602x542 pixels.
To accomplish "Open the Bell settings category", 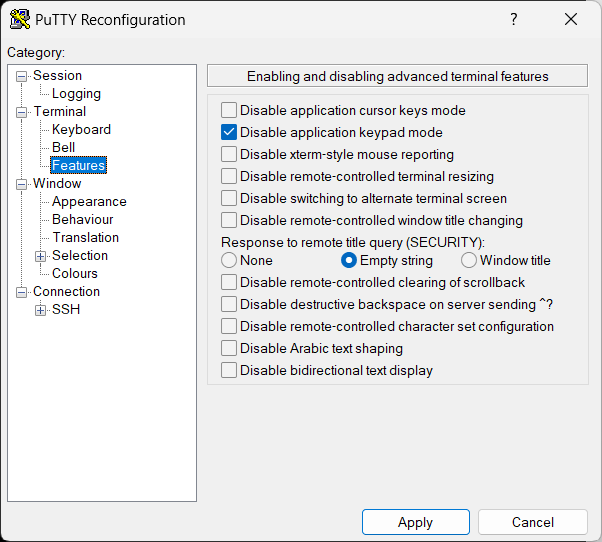I will pos(63,148).
